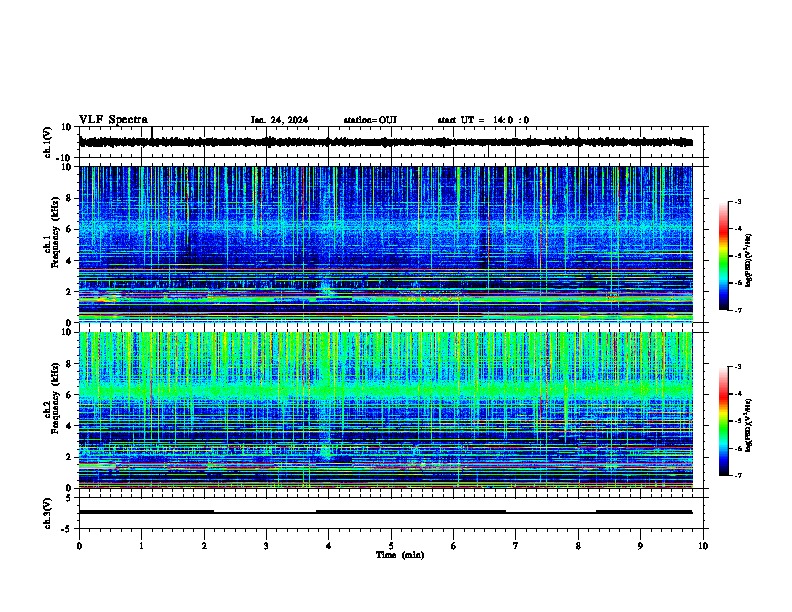Screen dimensions: 792x612
Task: Click the "station=OUJ" header label
Action: pos(370,120)
